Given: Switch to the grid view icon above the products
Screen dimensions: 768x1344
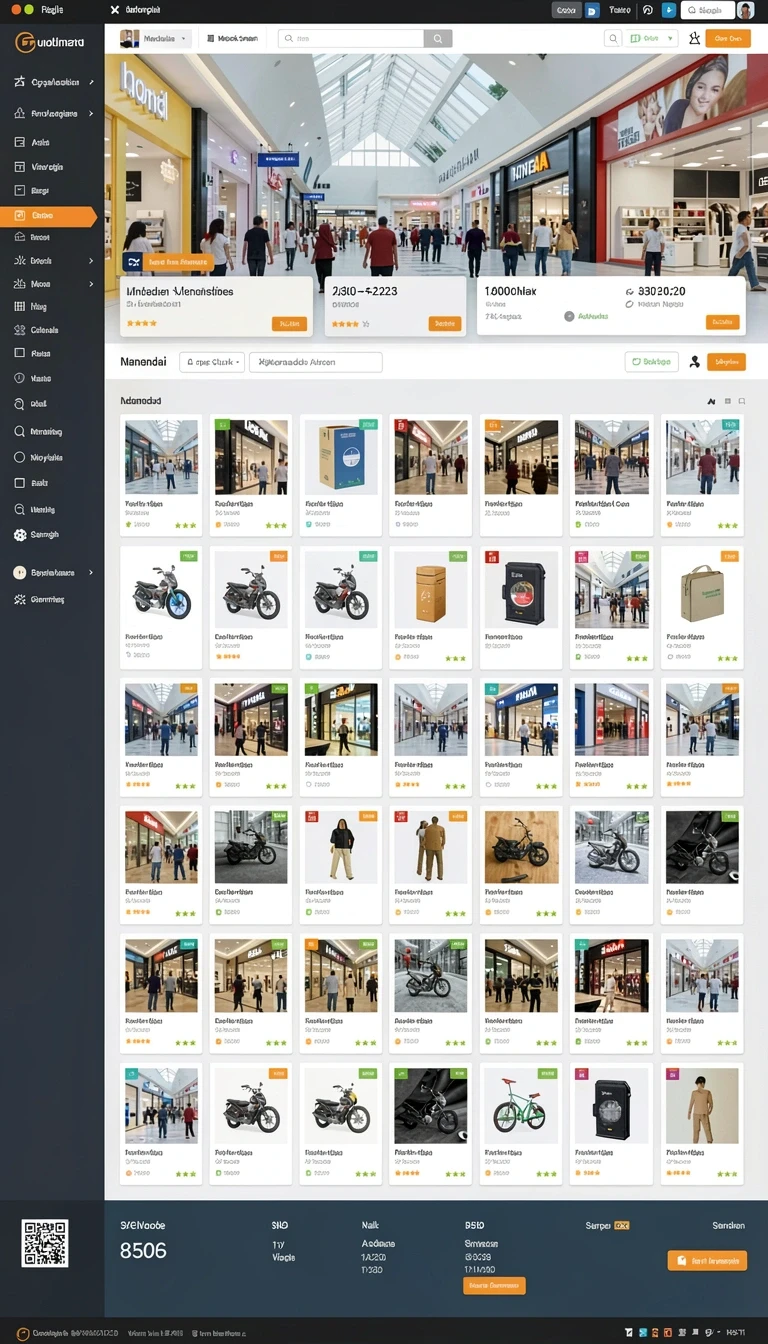Looking at the screenshot, I should click(x=727, y=401).
